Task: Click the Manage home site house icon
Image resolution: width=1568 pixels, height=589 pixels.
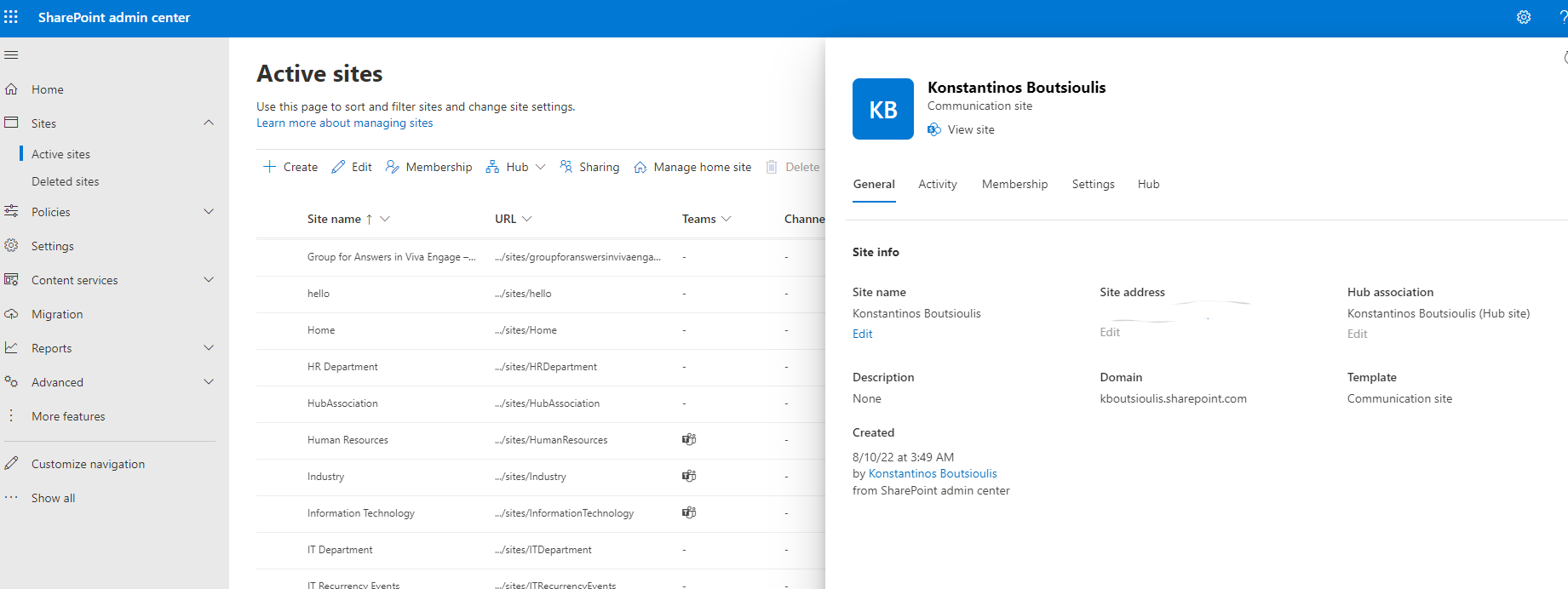Action: click(x=640, y=167)
